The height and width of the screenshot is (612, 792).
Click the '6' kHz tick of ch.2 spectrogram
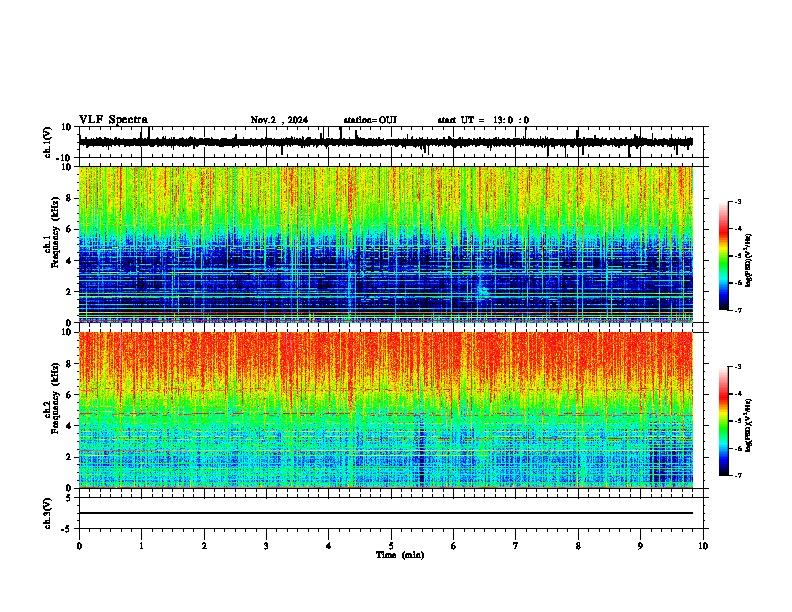coord(69,395)
